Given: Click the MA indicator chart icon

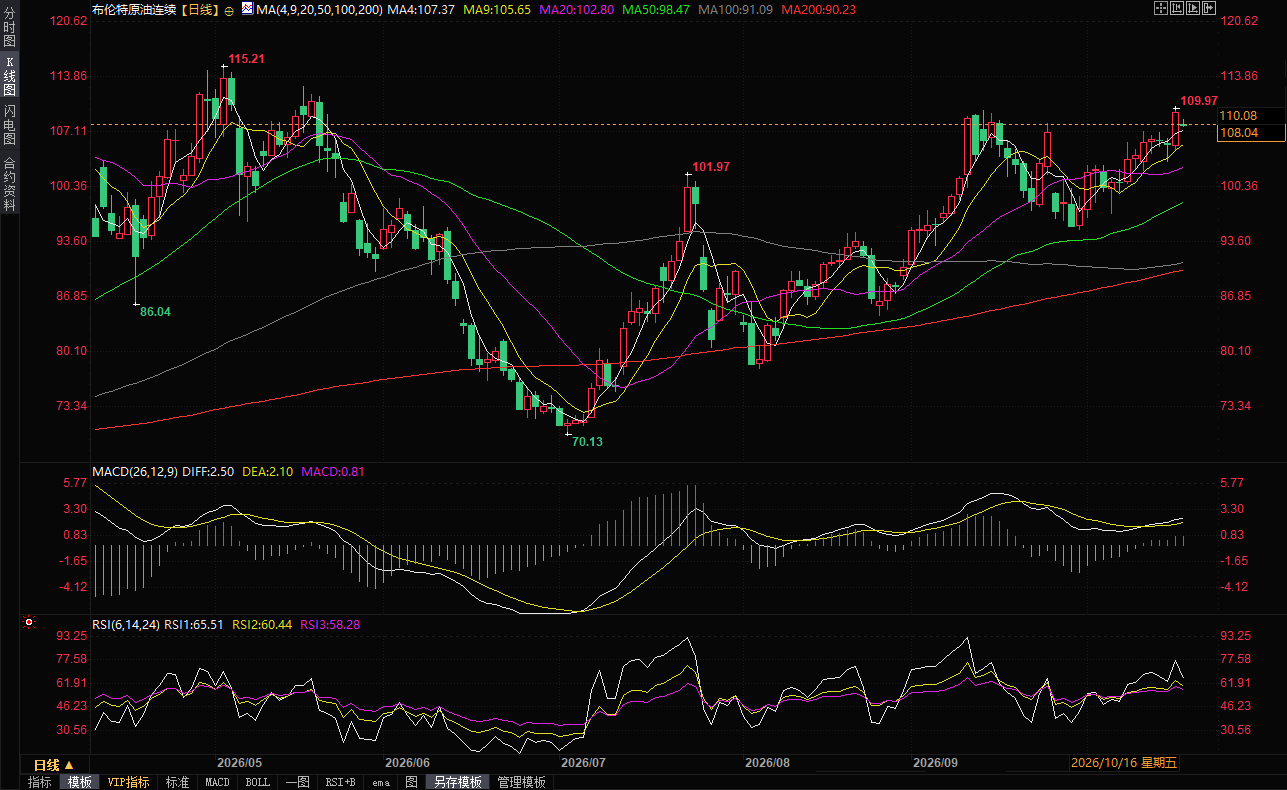Looking at the screenshot, I should [x=247, y=9].
